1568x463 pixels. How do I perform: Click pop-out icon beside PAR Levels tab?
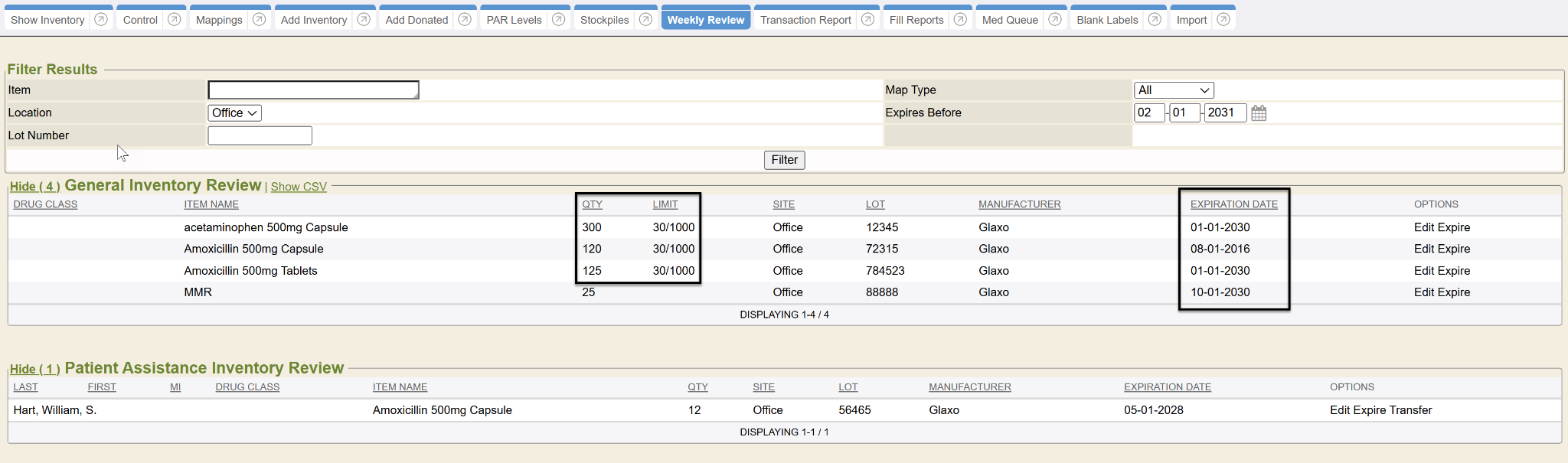(559, 20)
